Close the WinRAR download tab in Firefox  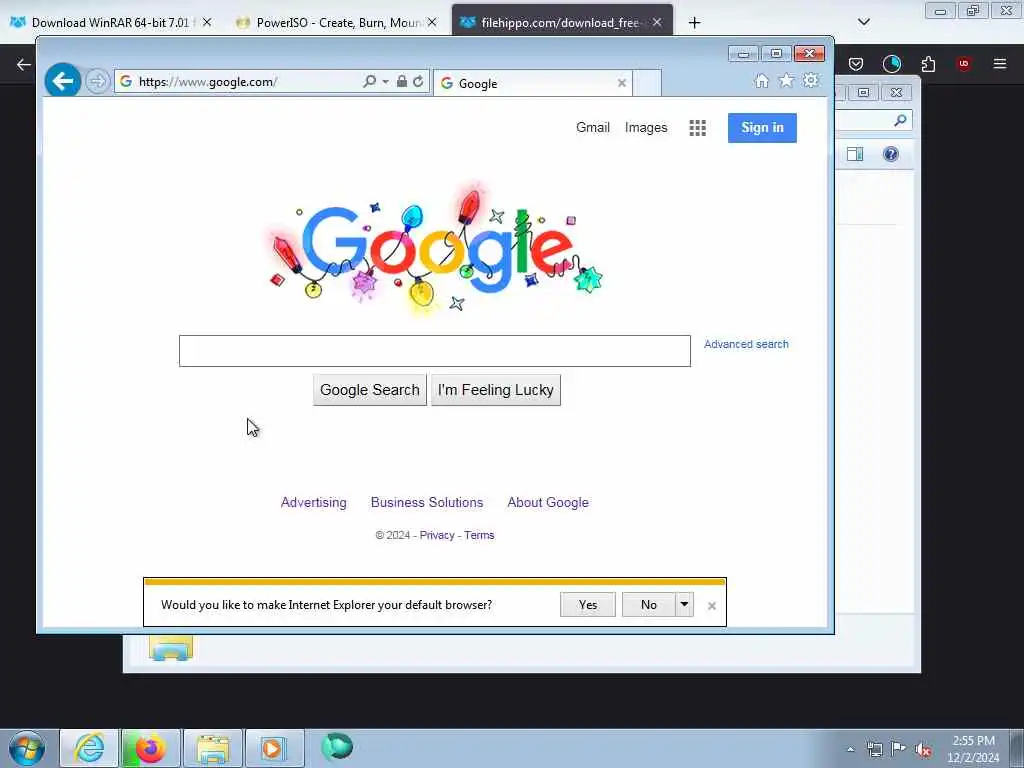click(207, 22)
